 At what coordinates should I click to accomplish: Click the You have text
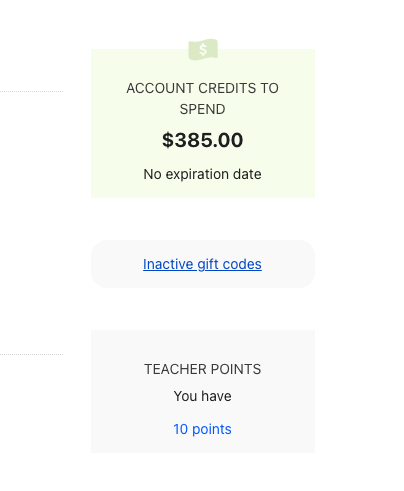tap(202, 396)
